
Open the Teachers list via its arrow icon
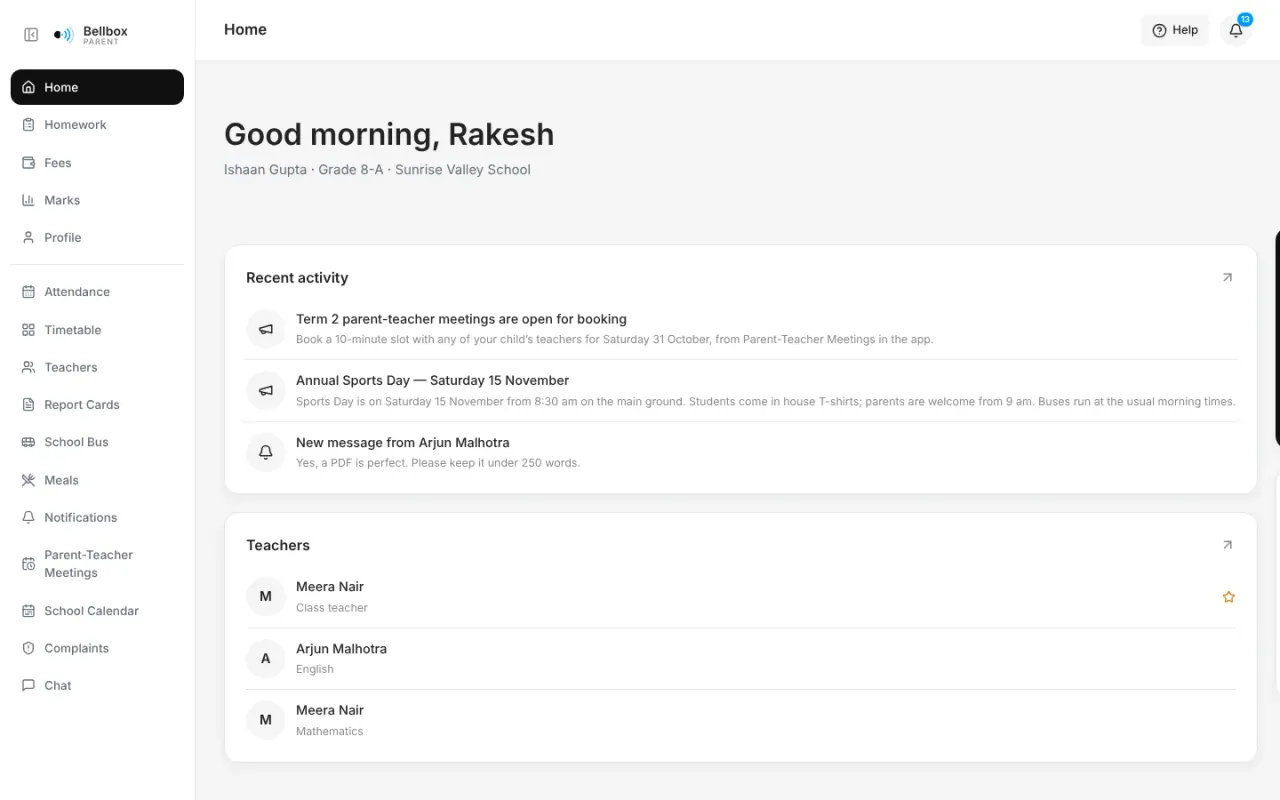point(1227,545)
